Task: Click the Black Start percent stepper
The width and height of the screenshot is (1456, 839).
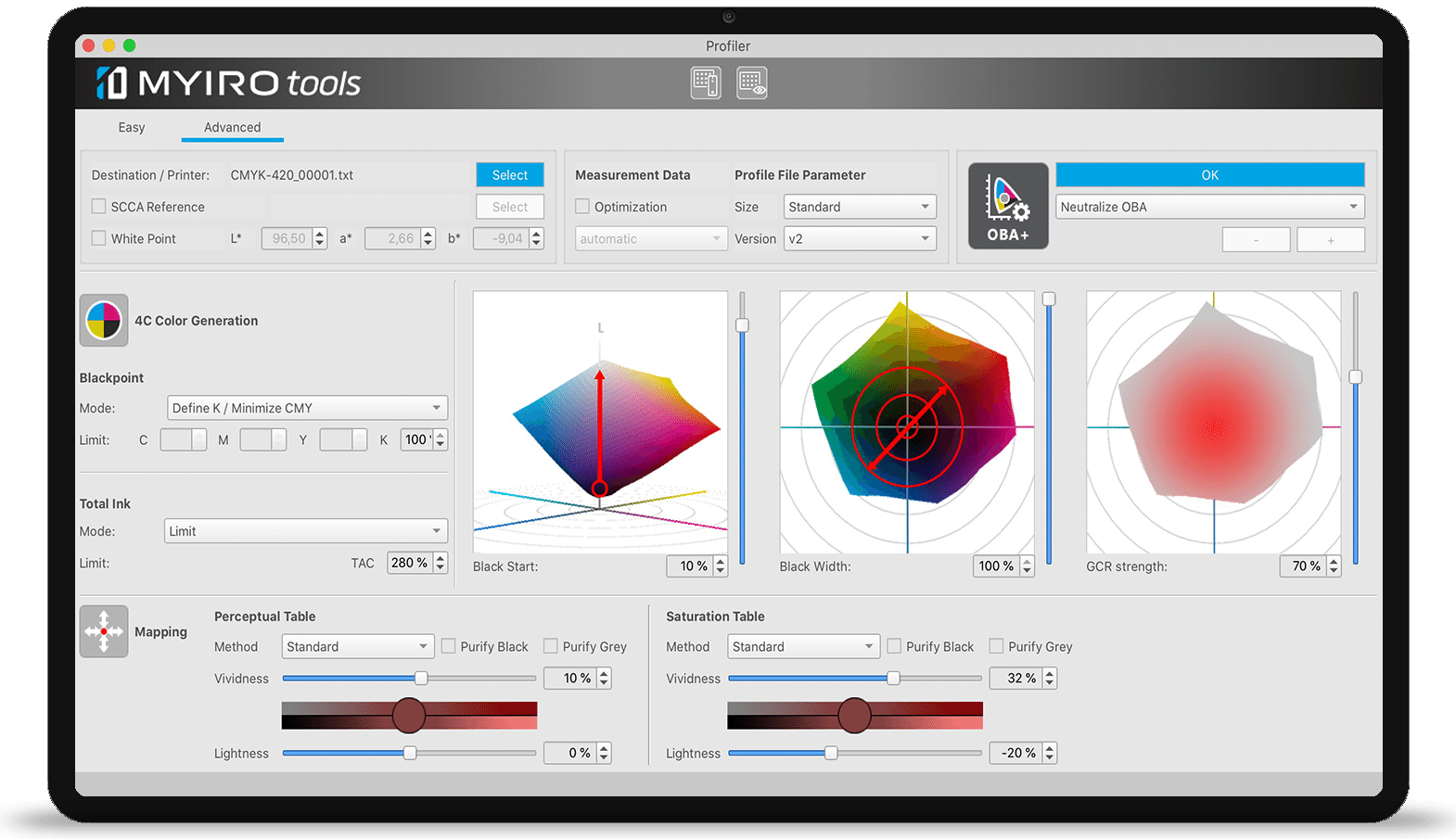Action: click(x=721, y=566)
